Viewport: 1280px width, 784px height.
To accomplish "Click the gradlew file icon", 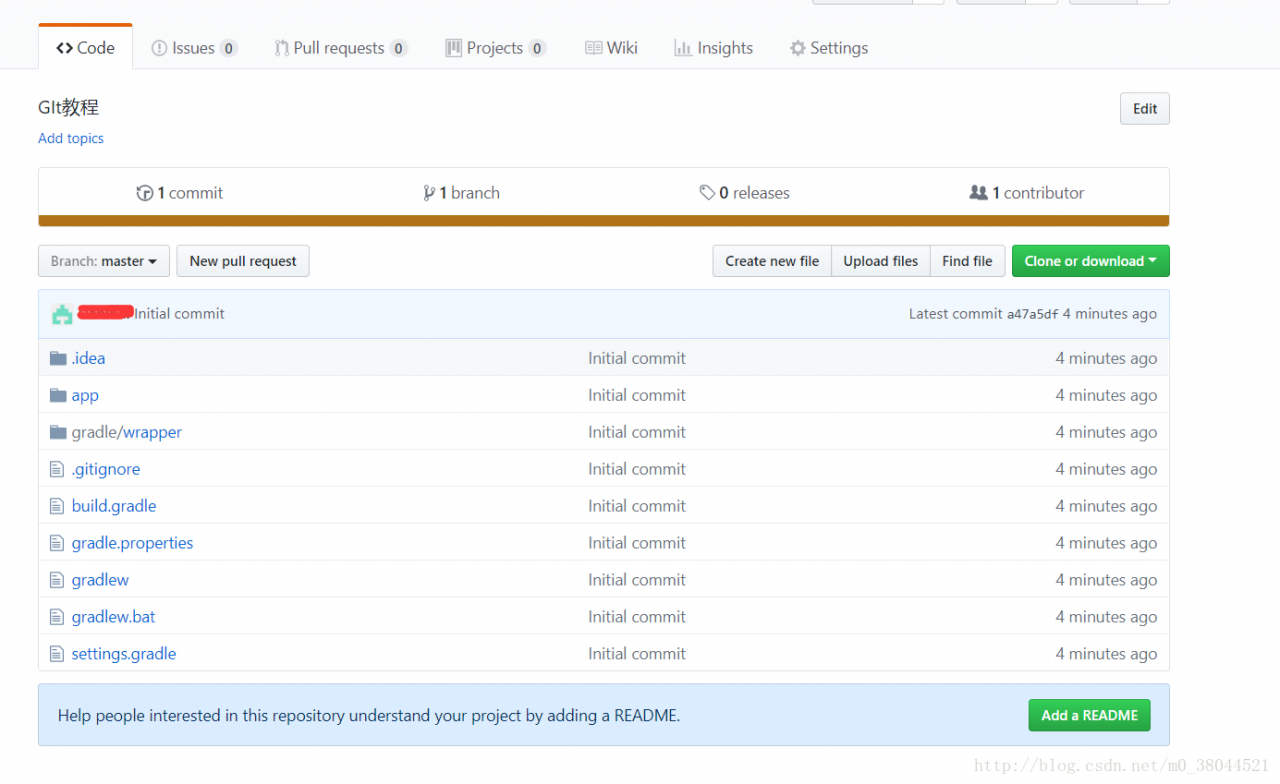I will (57, 580).
